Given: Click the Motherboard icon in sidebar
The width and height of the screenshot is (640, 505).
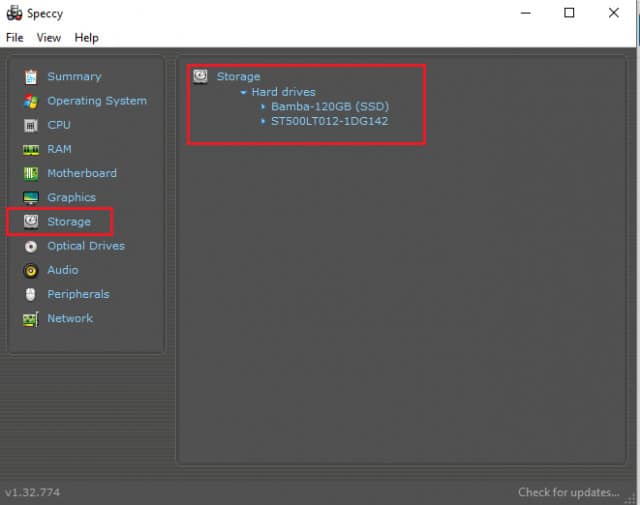Looking at the screenshot, I should [30, 173].
